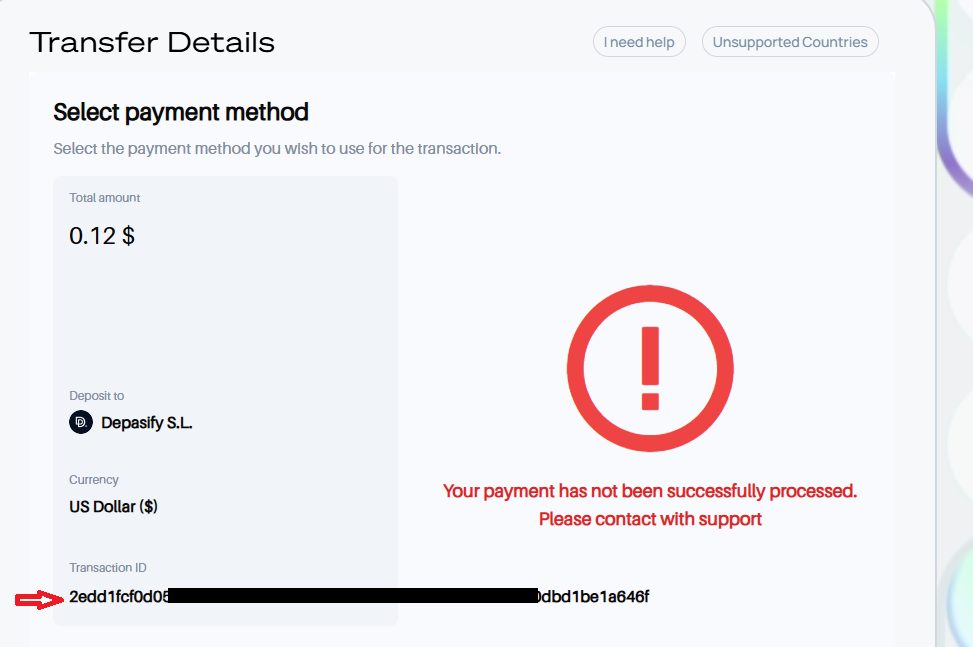Select the "Transfer Details" page heading
This screenshot has width=973, height=647.
152,42
